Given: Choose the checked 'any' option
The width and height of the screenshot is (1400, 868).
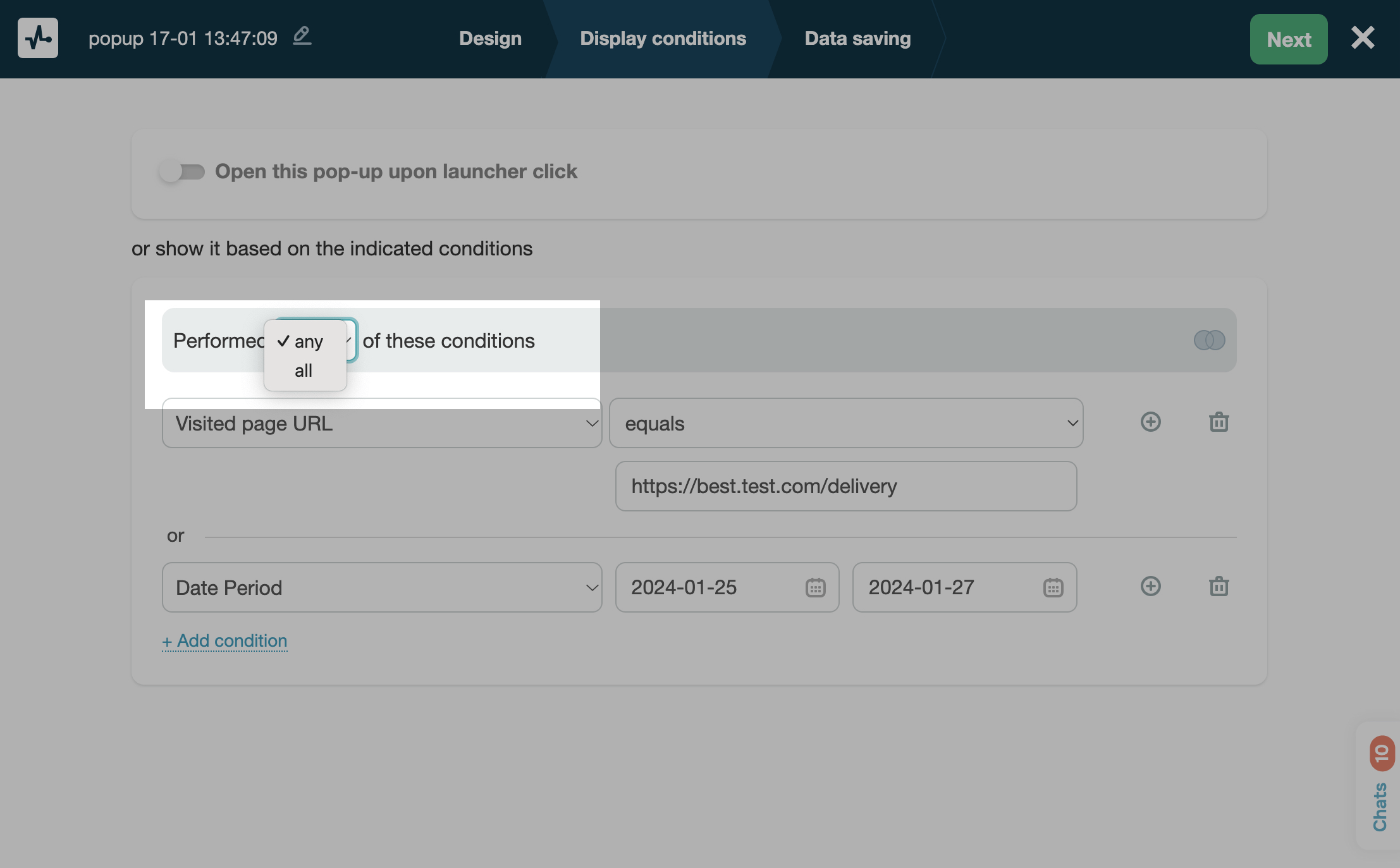Looking at the screenshot, I should tap(307, 342).
